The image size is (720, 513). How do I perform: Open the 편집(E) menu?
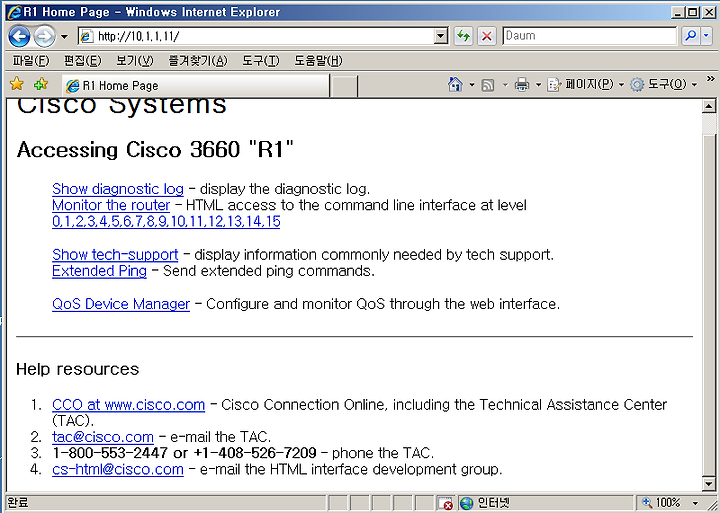tap(83, 61)
